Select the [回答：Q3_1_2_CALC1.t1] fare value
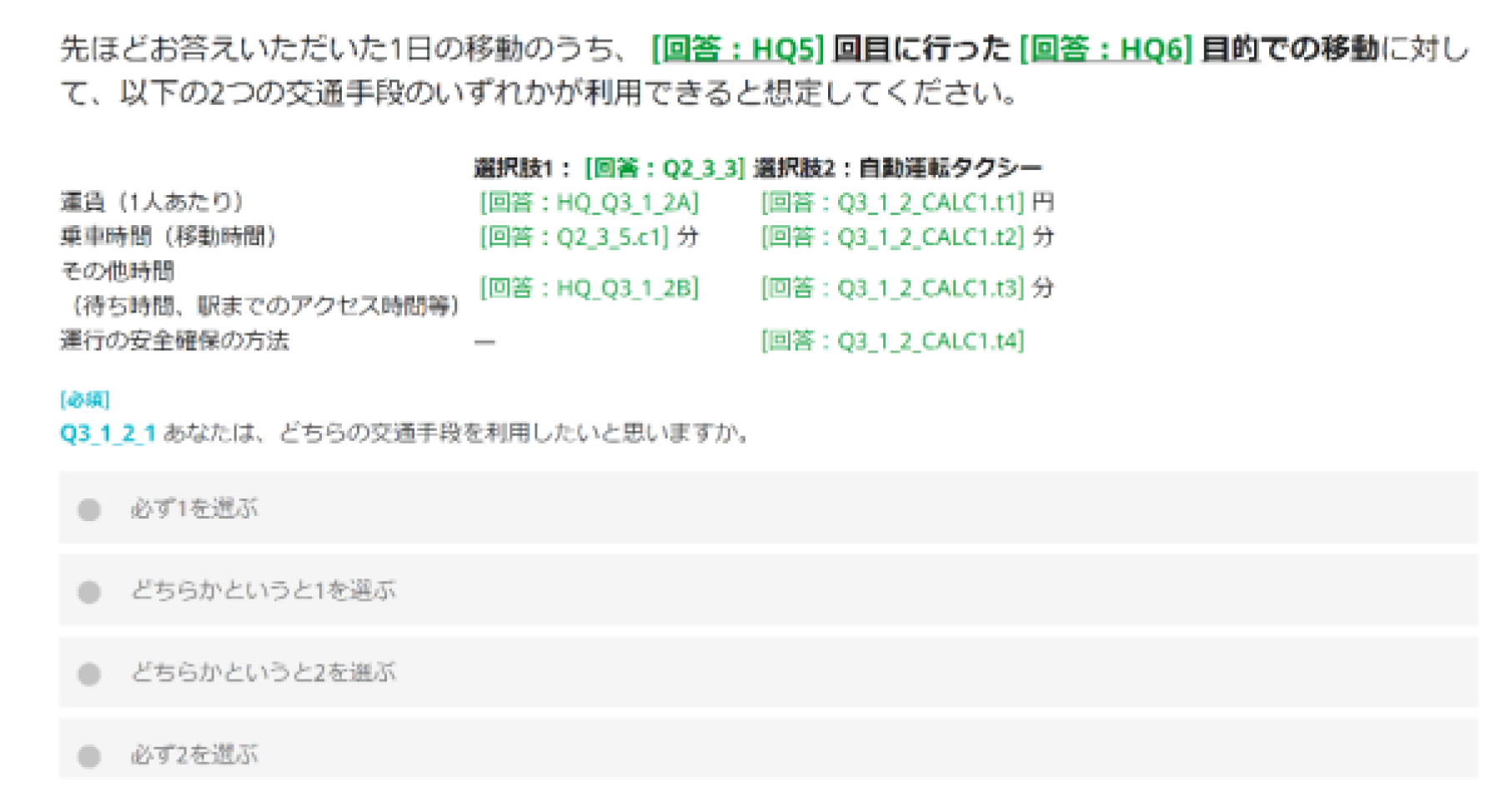Image resolution: width=1511 pixels, height=812 pixels. pyautogui.click(x=891, y=203)
